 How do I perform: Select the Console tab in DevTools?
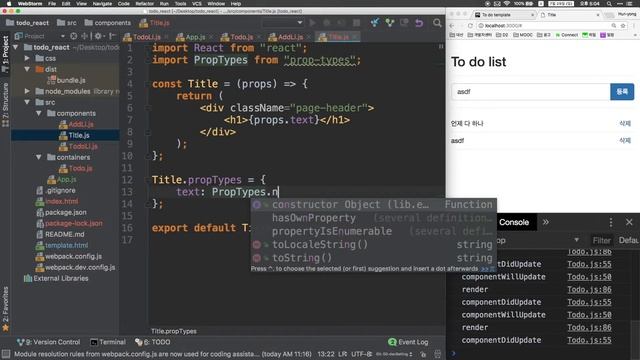point(514,222)
